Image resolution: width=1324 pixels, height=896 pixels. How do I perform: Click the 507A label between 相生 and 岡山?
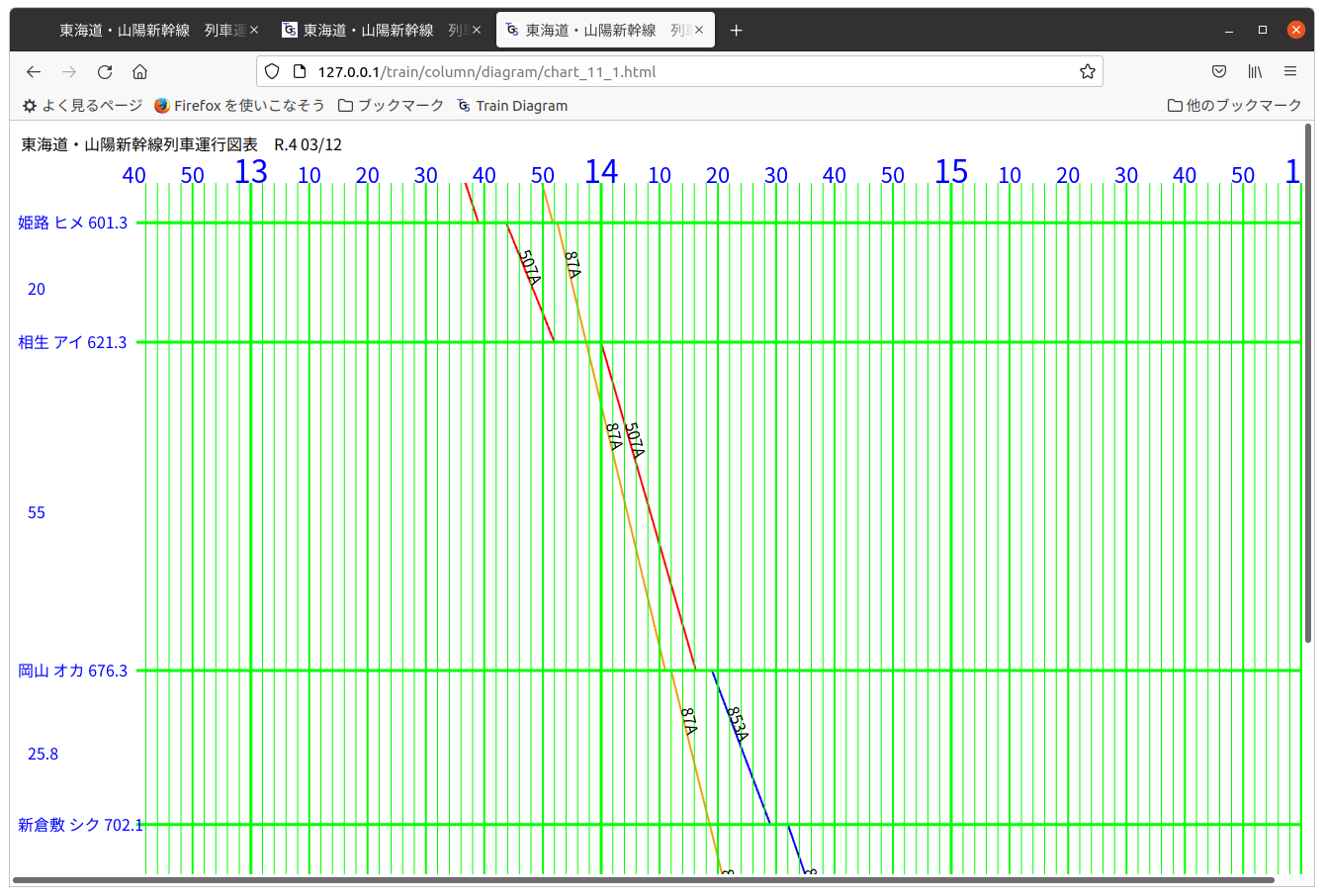tap(635, 441)
